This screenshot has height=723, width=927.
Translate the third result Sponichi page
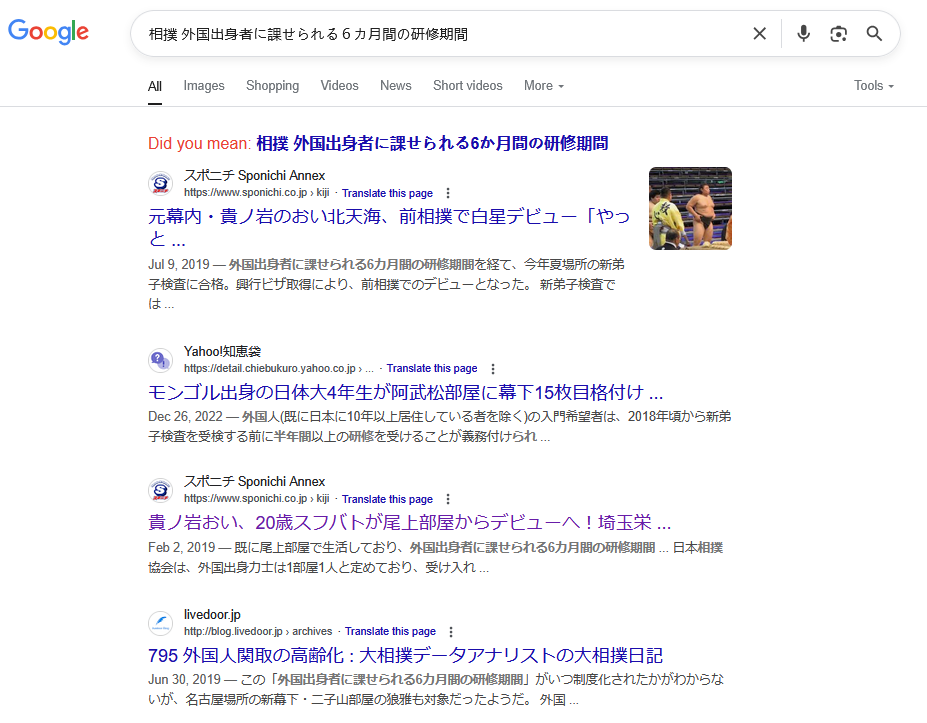[387, 499]
